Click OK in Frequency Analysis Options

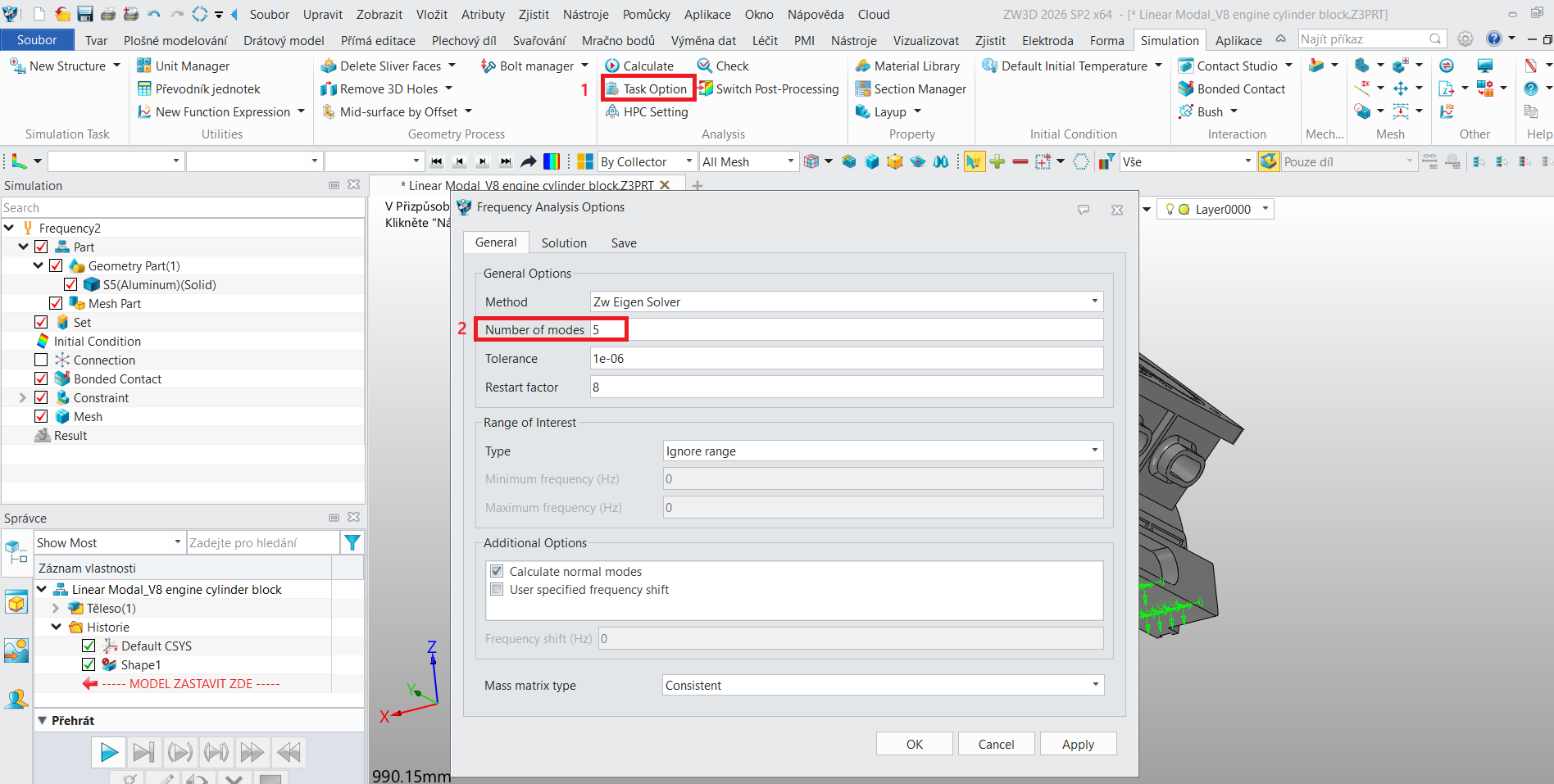(915, 744)
